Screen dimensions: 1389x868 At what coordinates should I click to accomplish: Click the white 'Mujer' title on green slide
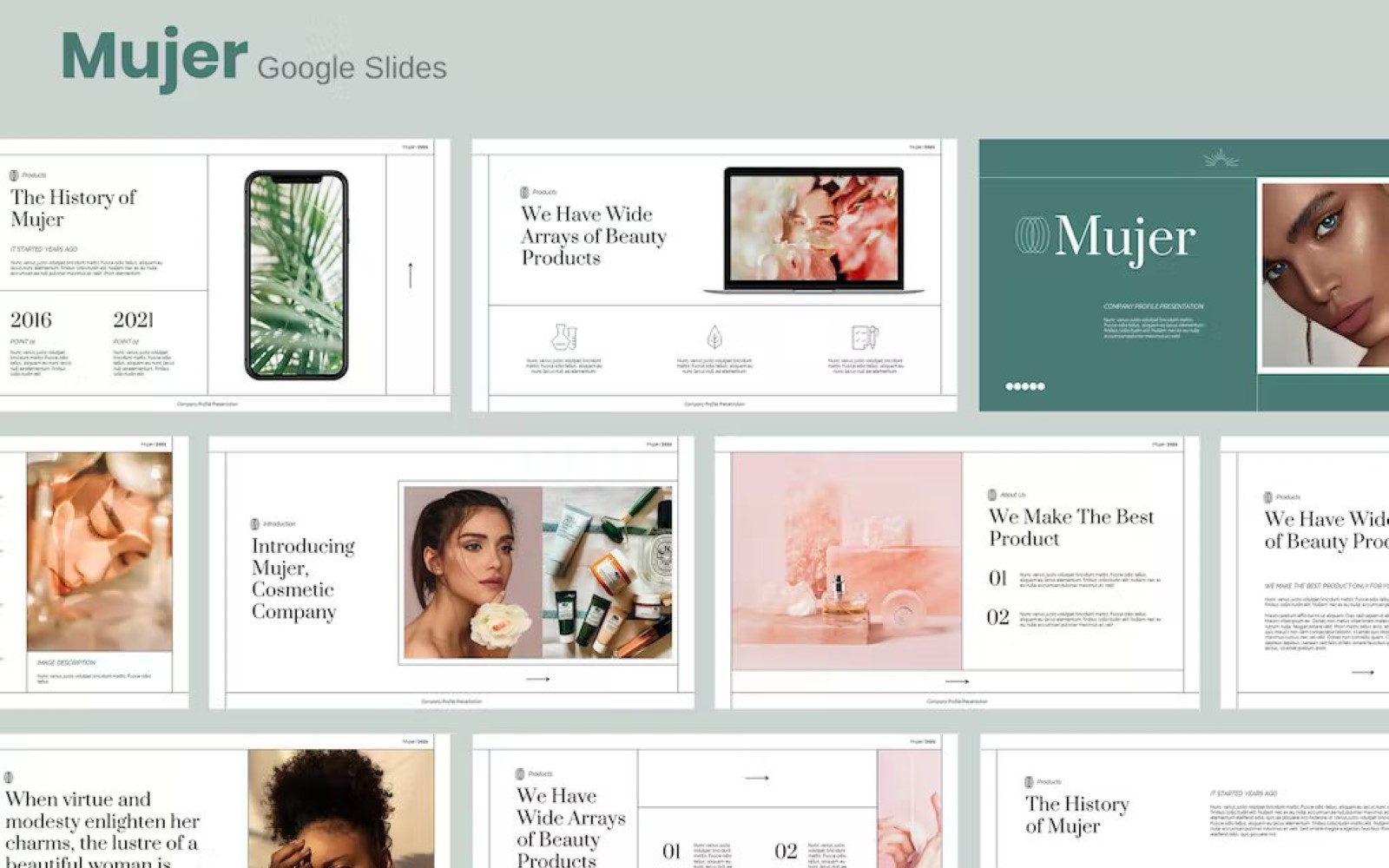[1125, 238]
